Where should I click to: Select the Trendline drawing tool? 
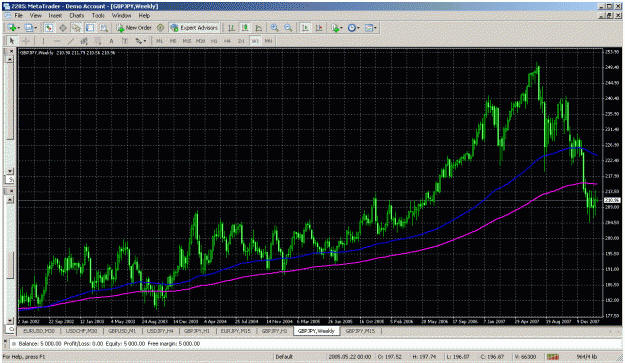(71, 41)
